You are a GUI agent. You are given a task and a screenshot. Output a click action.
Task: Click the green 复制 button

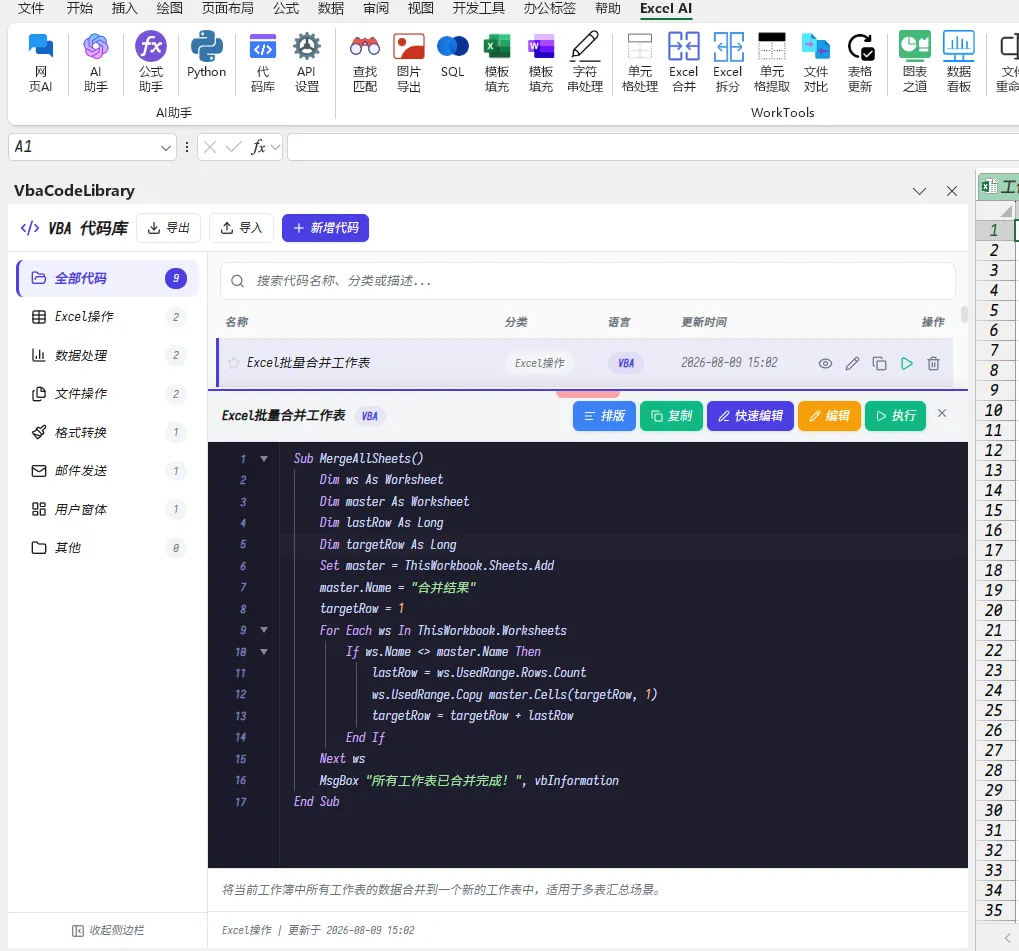pyautogui.click(x=671, y=416)
